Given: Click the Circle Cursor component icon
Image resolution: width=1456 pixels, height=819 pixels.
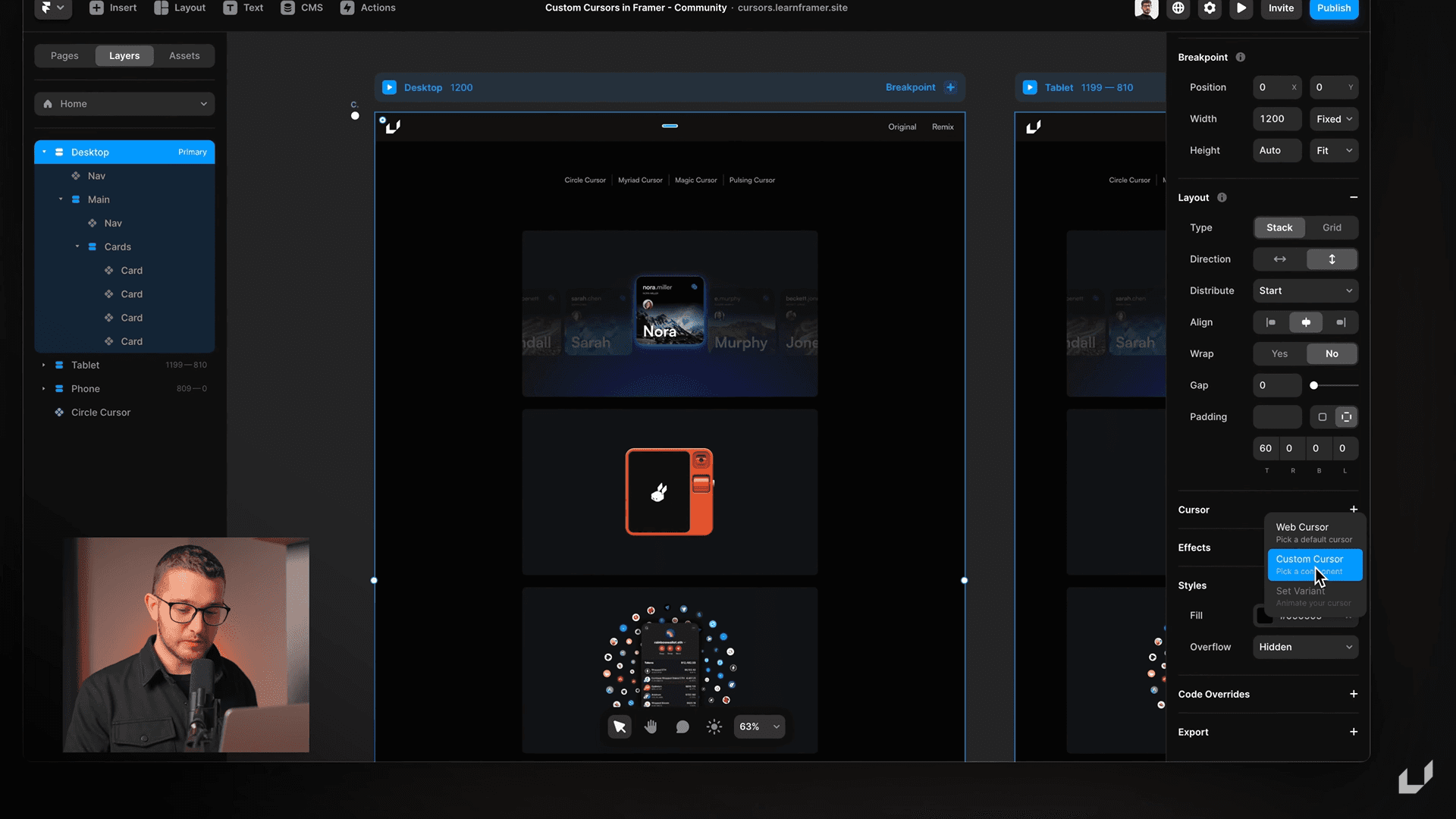Looking at the screenshot, I should point(59,413).
